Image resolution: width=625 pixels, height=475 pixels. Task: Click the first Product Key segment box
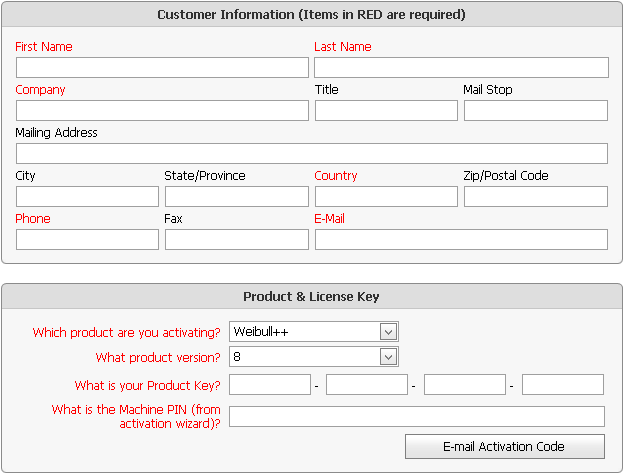(270, 385)
